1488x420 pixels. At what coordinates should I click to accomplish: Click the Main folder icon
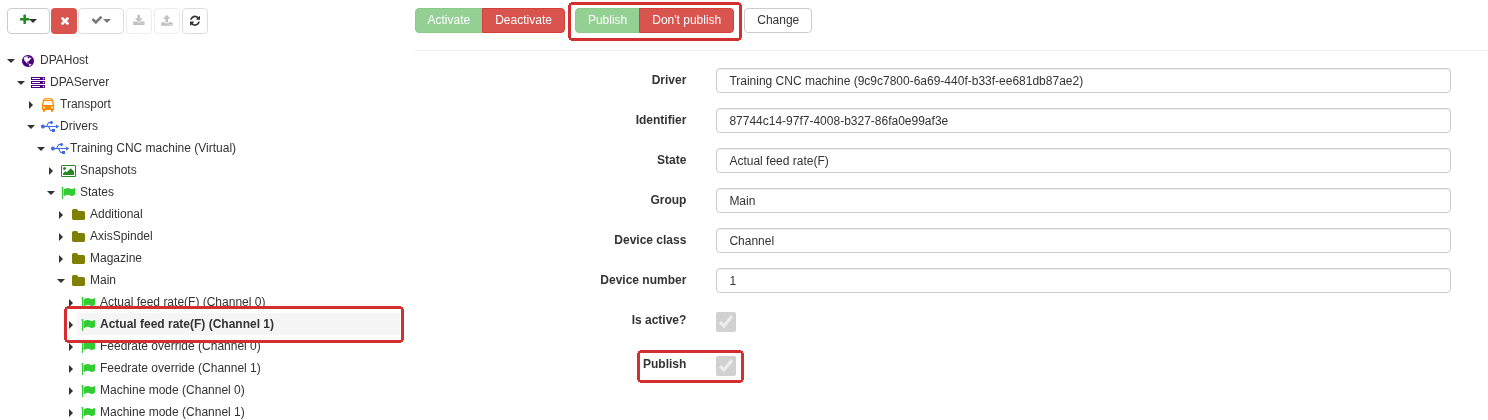point(78,280)
